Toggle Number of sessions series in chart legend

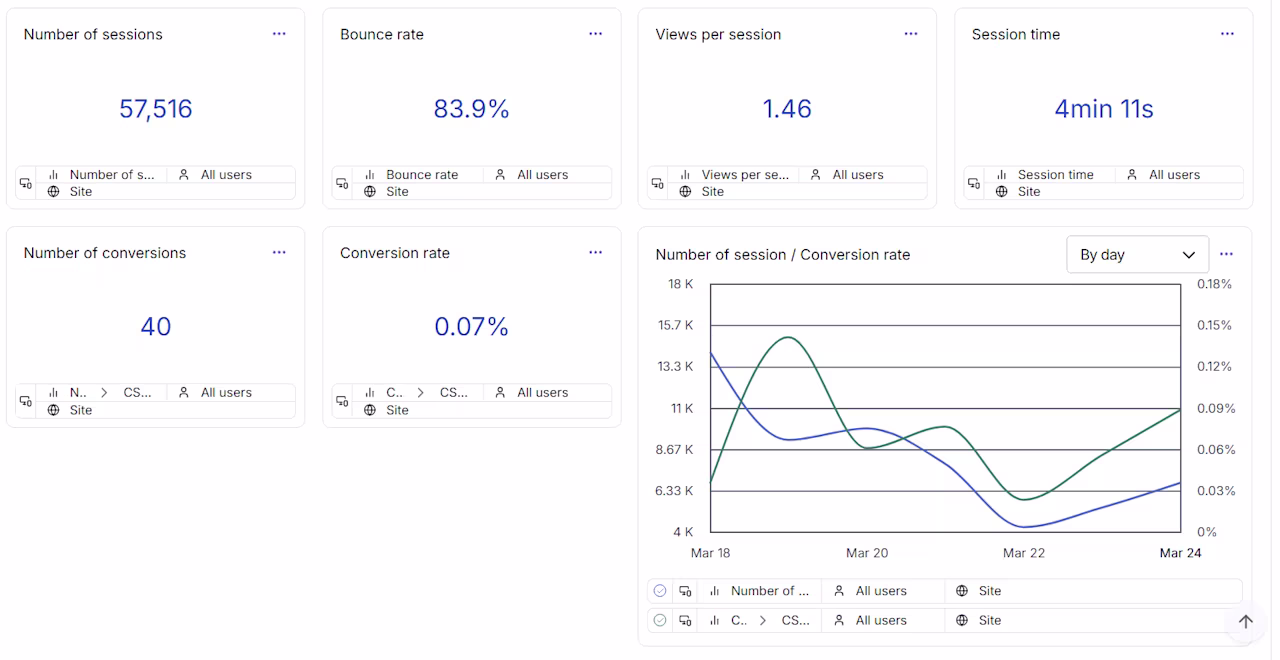coord(660,591)
